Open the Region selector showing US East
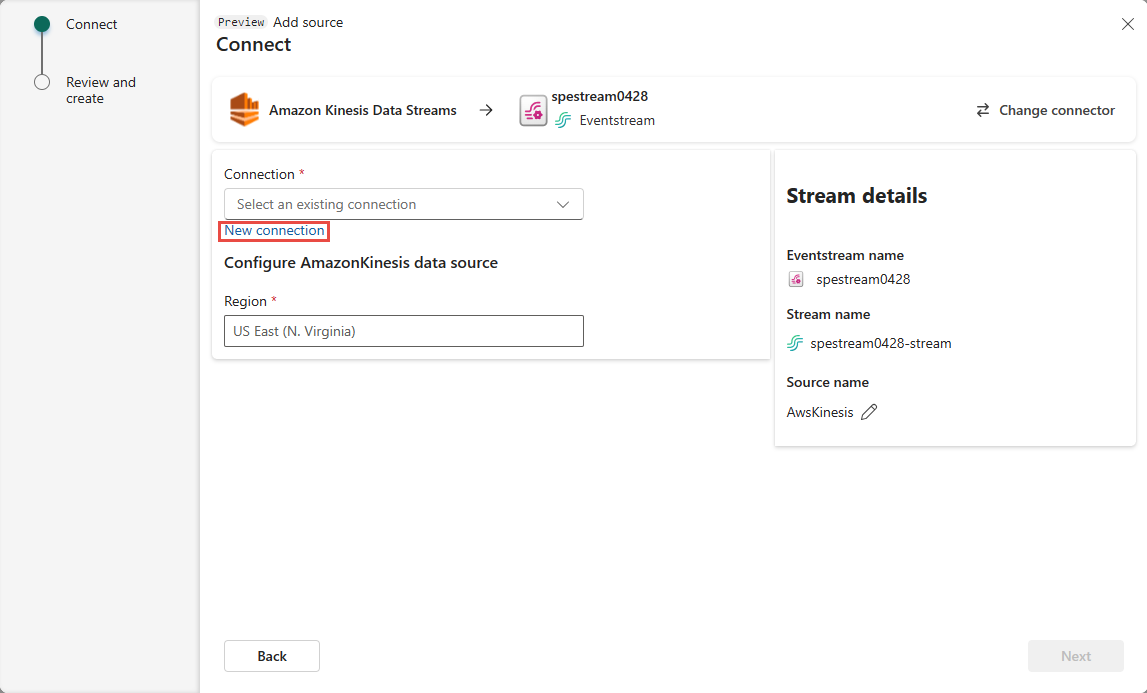This screenshot has height=693, width=1147. (x=403, y=331)
